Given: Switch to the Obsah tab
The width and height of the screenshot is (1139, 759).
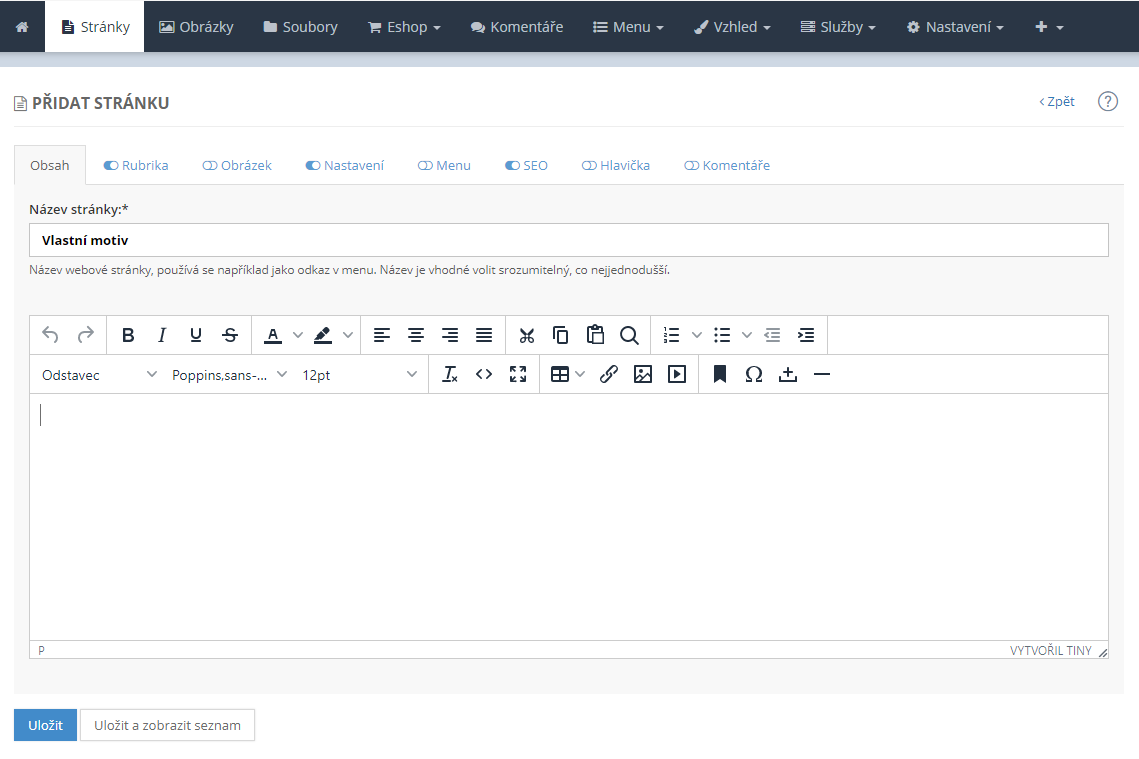Looking at the screenshot, I should click(50, 166).
